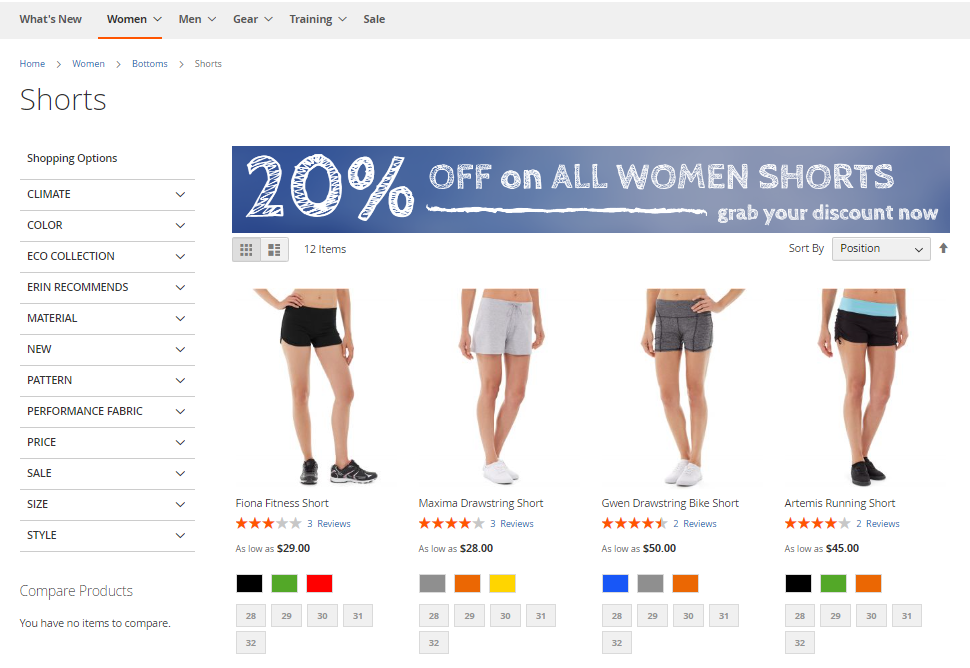Set ascending sort direction arrow
Screen dimensions: 970x668
[x=943, y=248]
